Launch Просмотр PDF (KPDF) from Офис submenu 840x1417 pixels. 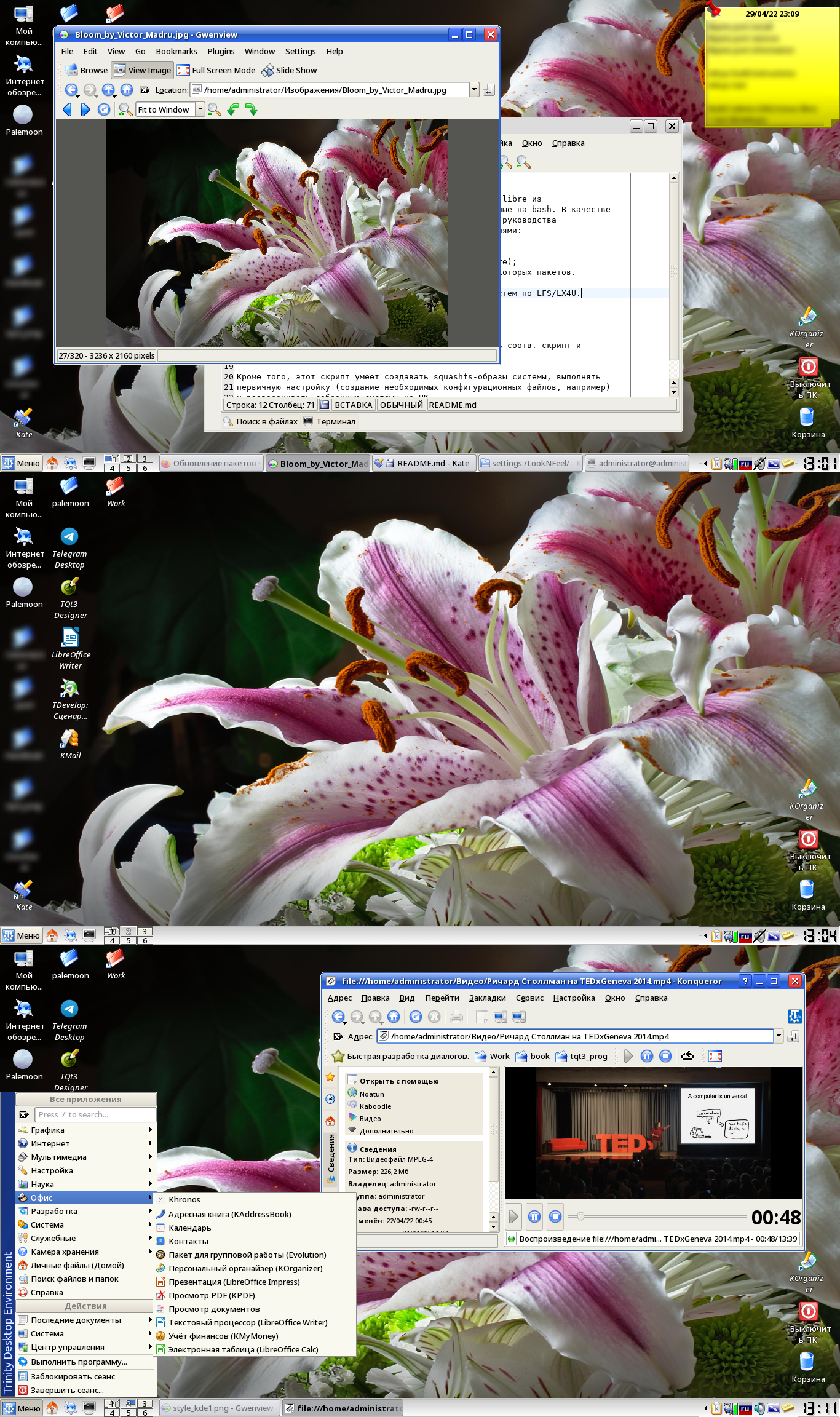(255, 1295)
